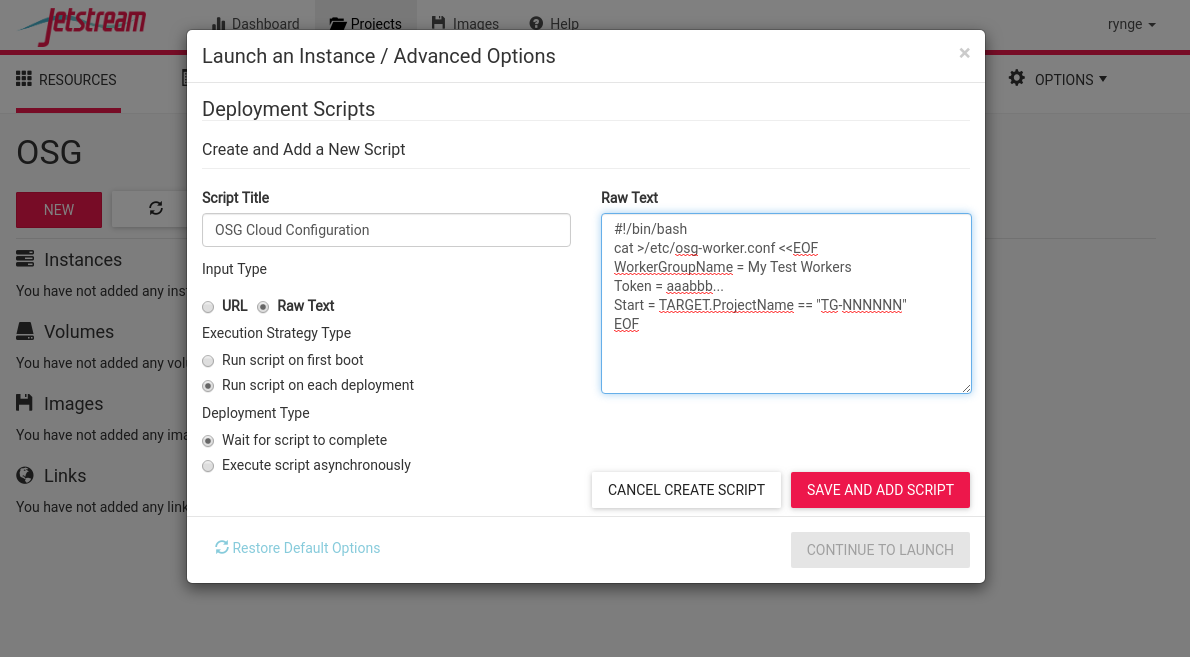The image size is (1190, 657).
Task: Click the Deployment Scripts heading
Action: (288, 109)
